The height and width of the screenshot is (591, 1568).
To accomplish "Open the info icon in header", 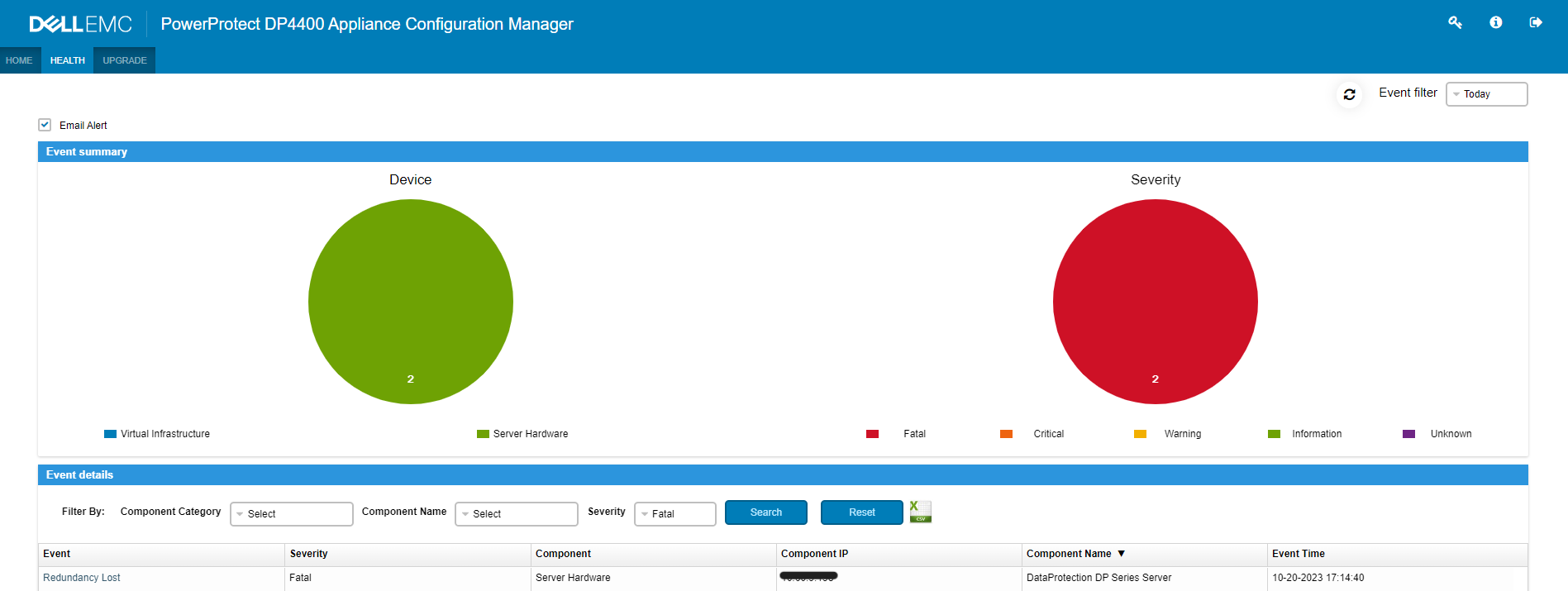I will tap(1495, 23).
